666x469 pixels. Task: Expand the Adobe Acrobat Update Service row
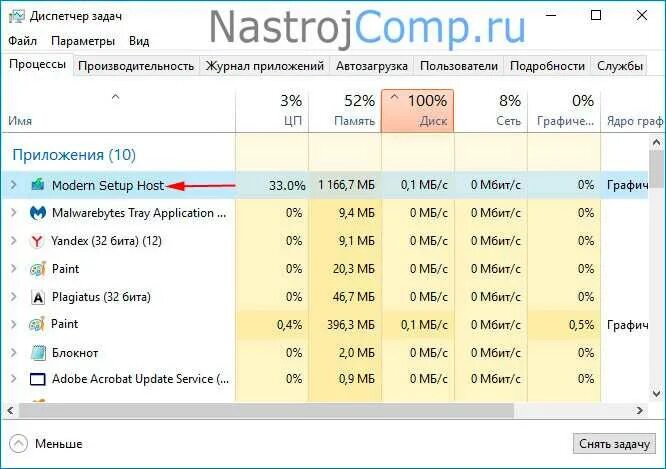pos(14,379)
